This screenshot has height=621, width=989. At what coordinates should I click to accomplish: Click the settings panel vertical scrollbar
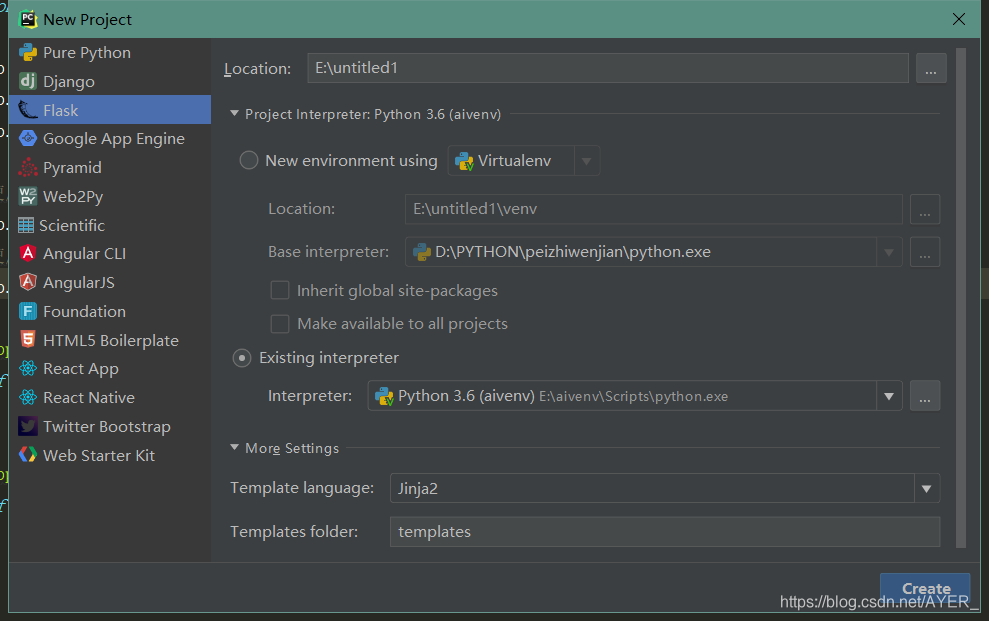961,298
